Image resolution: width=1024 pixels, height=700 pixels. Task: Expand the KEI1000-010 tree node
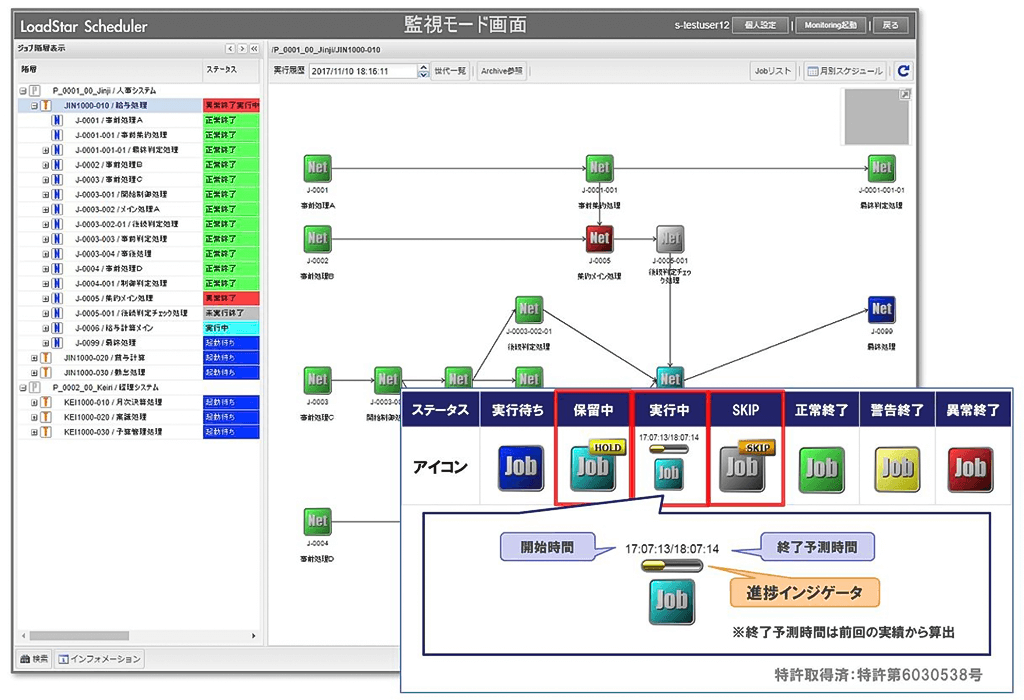tap(34, 402)
